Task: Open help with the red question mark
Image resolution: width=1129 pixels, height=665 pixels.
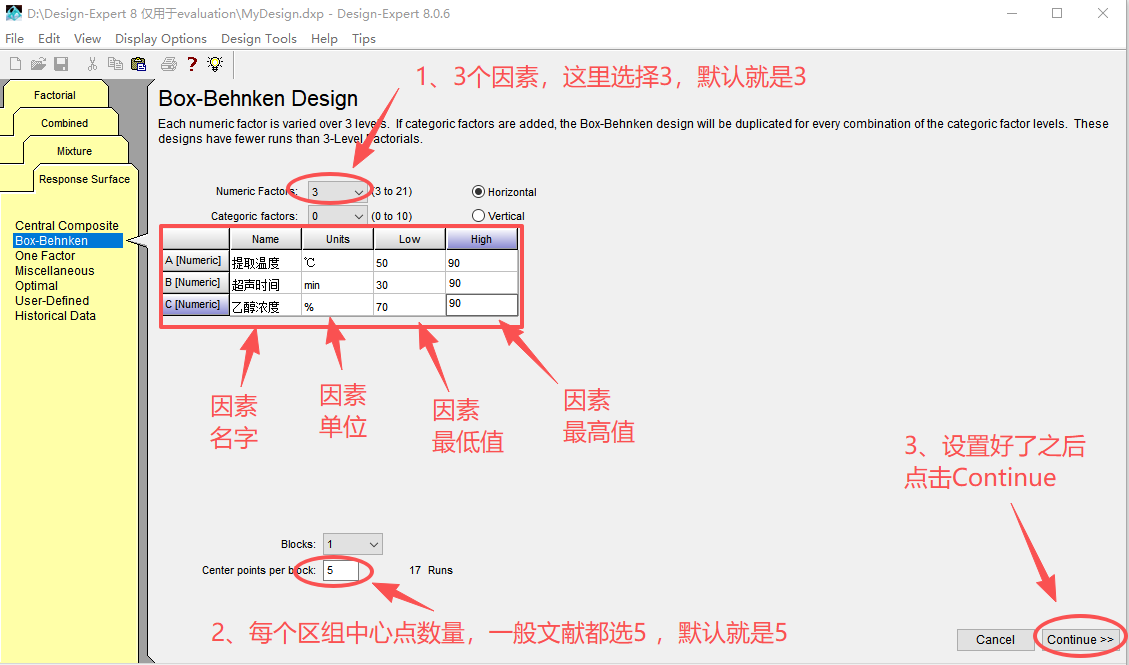Action: click(x=192, y=64)
